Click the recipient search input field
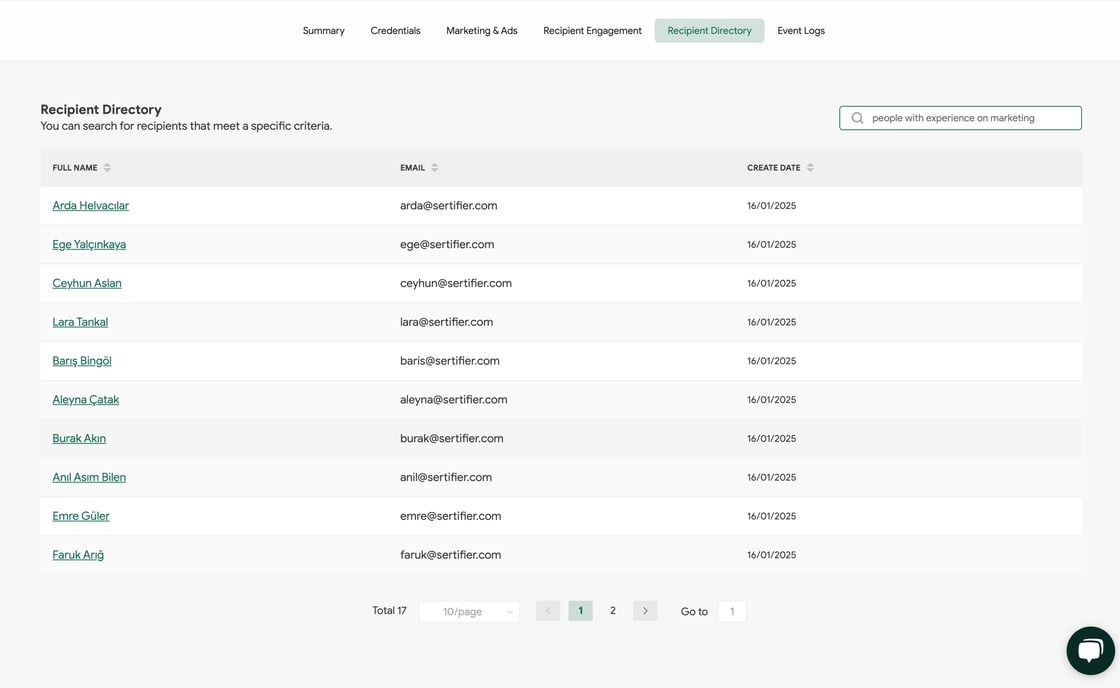This screenshot has height=688, width=1120. pyautogui.click(x=960, y=118)
